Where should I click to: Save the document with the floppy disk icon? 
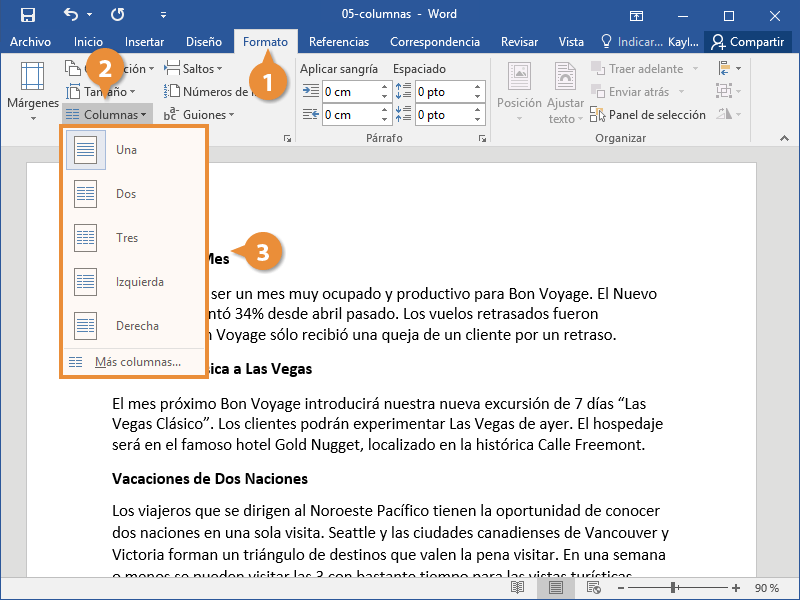tap(28, 15)
